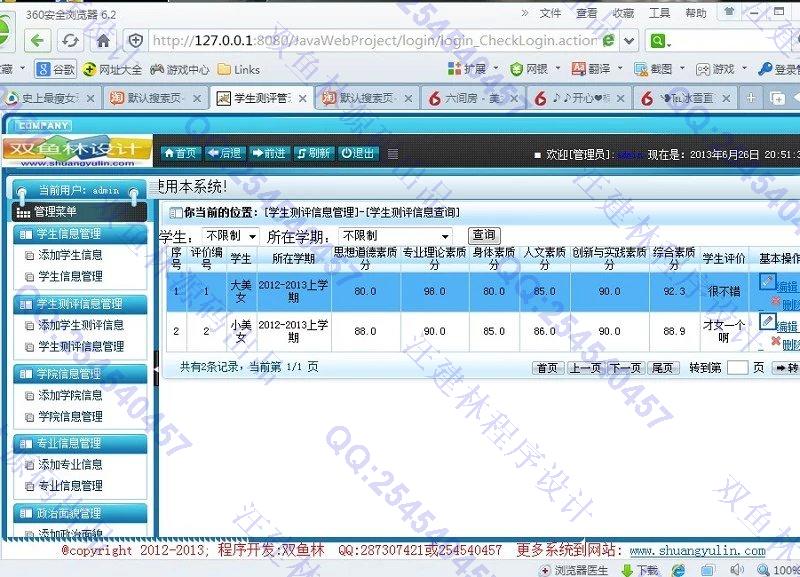This screenshot has height=577, width=800.
Task: Open the 工具 menu
Action: [x=659, y=13]
